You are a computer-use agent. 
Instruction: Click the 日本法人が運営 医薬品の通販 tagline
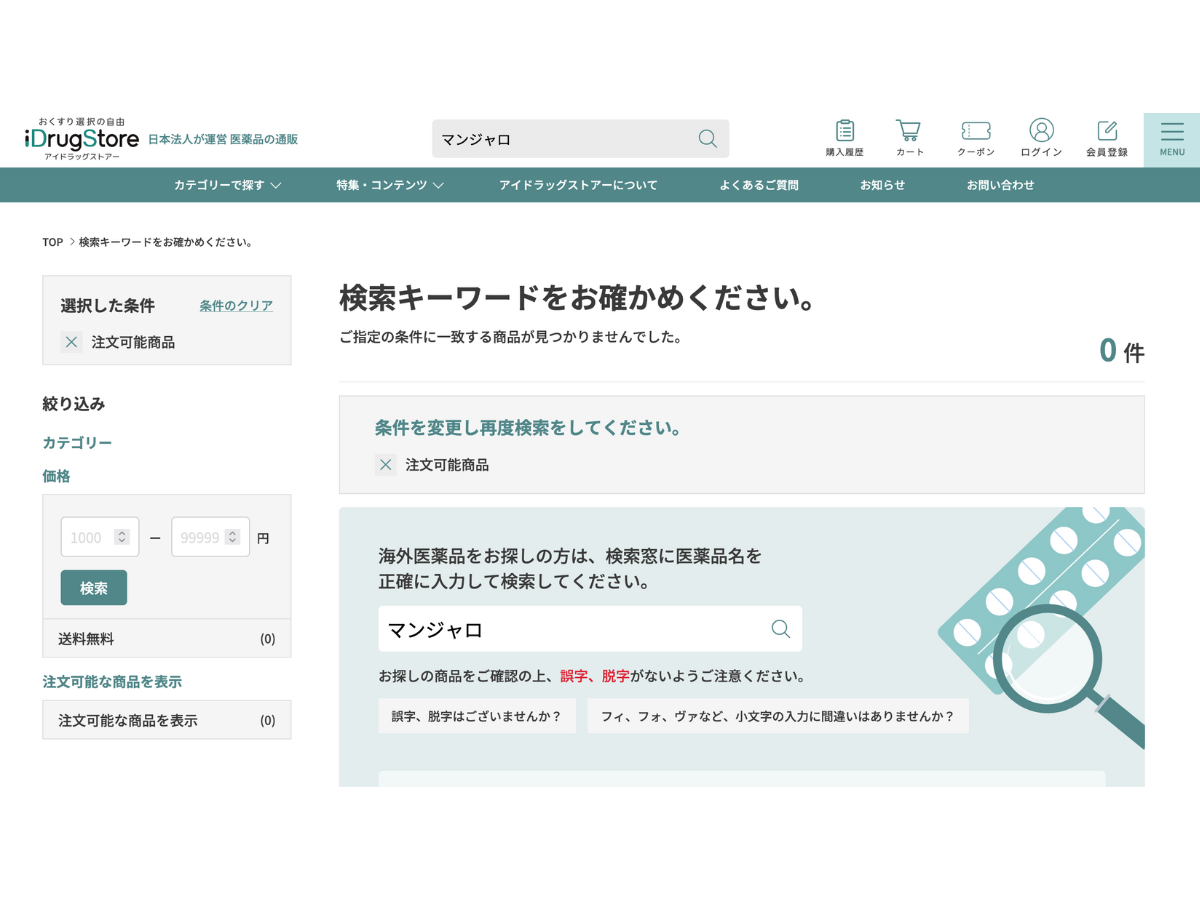pyautogui.click(x=223, y=139)
